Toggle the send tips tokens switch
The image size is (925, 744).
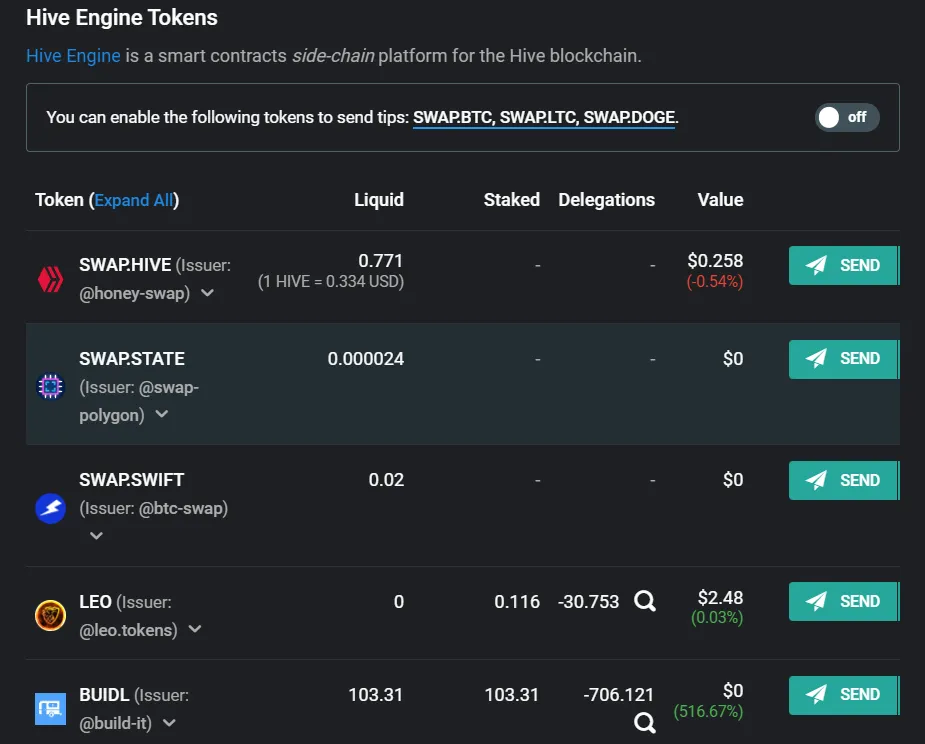coord(847,117)
